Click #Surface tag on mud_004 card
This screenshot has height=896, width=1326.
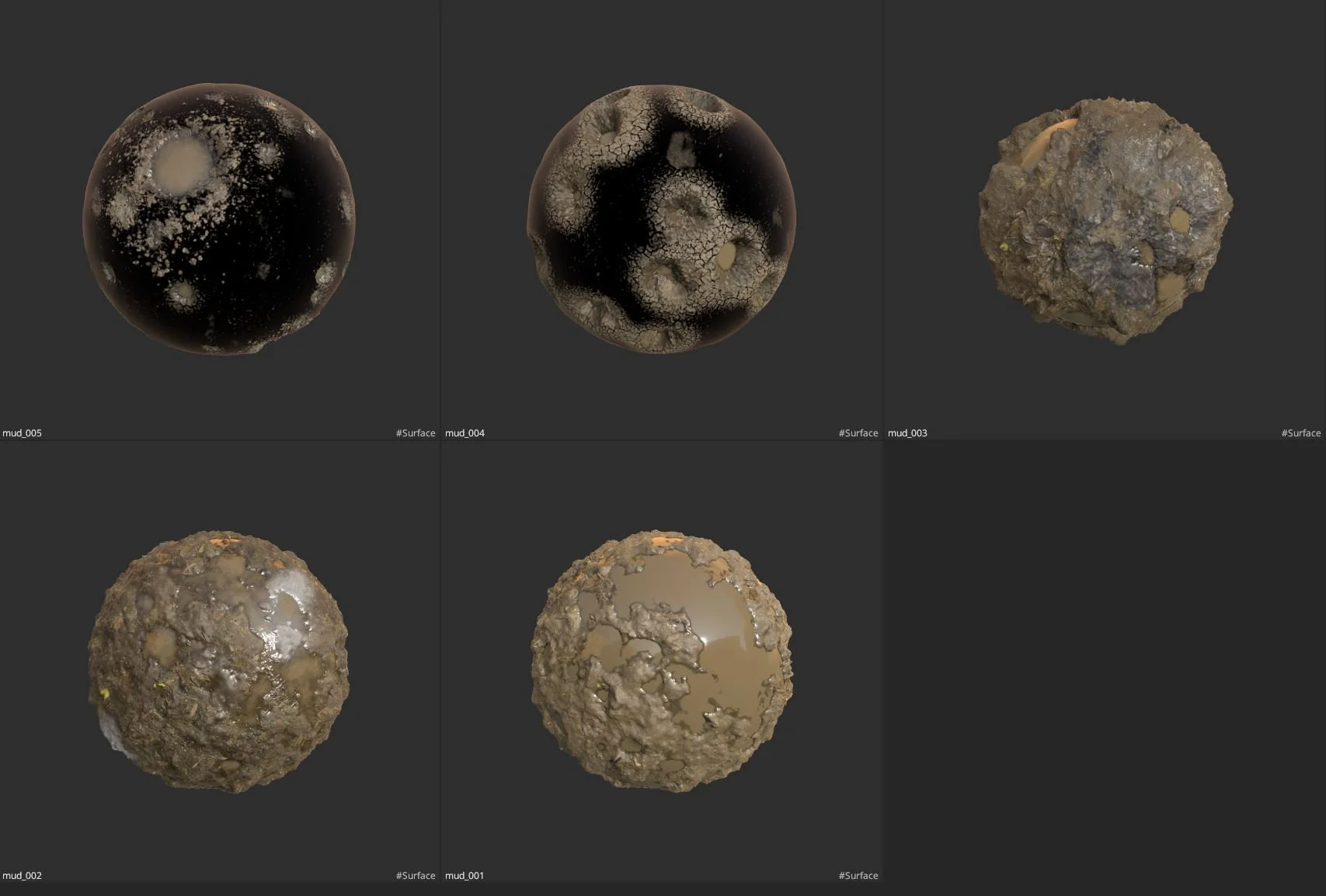pos(858,433)
